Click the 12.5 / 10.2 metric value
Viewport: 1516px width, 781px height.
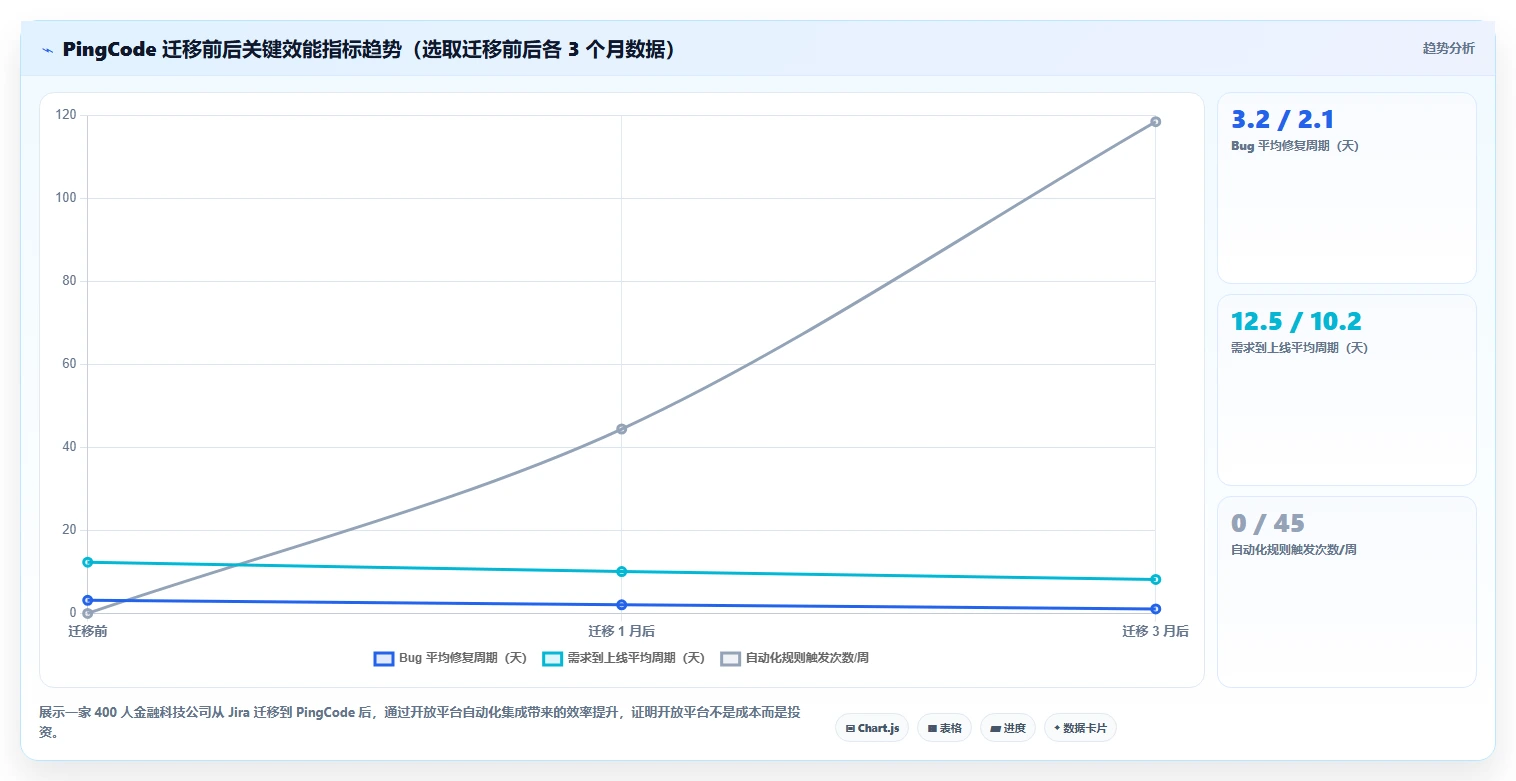(1296, 322)
